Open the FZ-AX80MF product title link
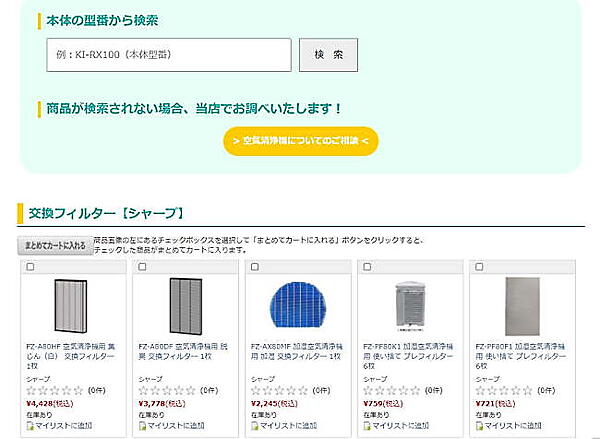600x439 pixels. click(297, 351)
